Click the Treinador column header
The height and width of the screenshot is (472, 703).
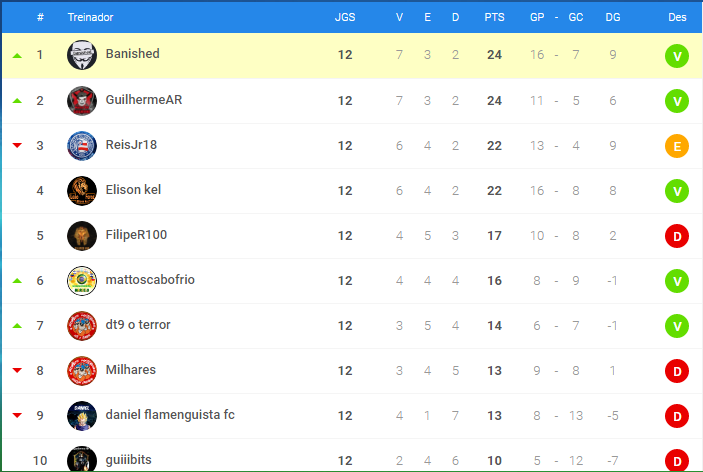[x=90, y=17]
